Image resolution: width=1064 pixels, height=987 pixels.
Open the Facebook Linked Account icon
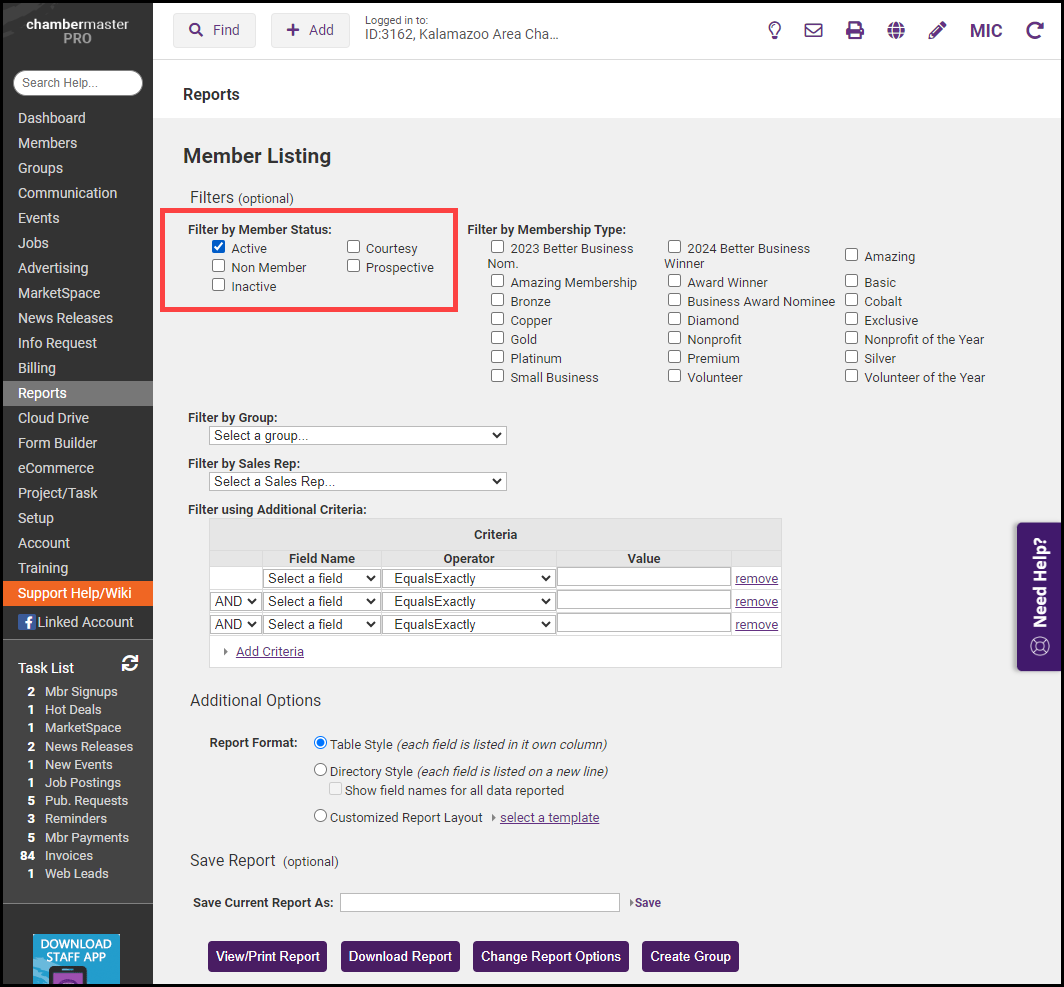coord(26,622)
